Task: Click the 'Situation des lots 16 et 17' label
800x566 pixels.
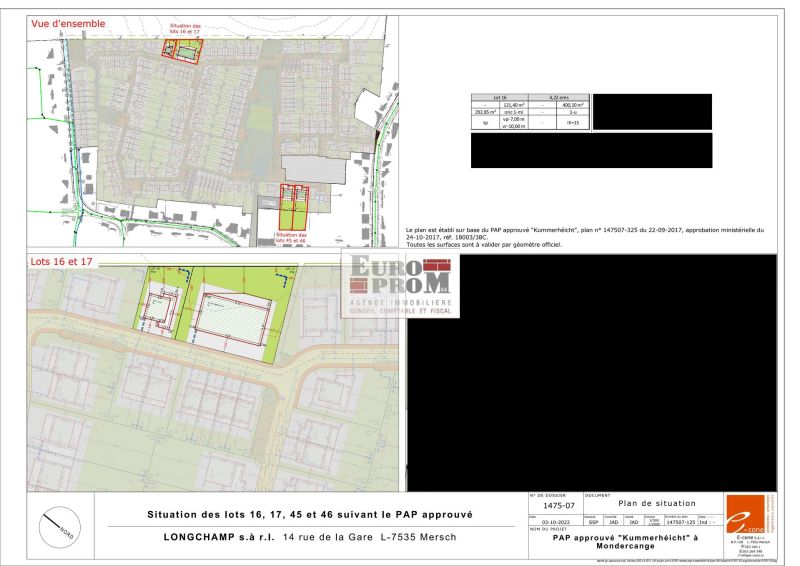Action: click(x=185, y=29)
